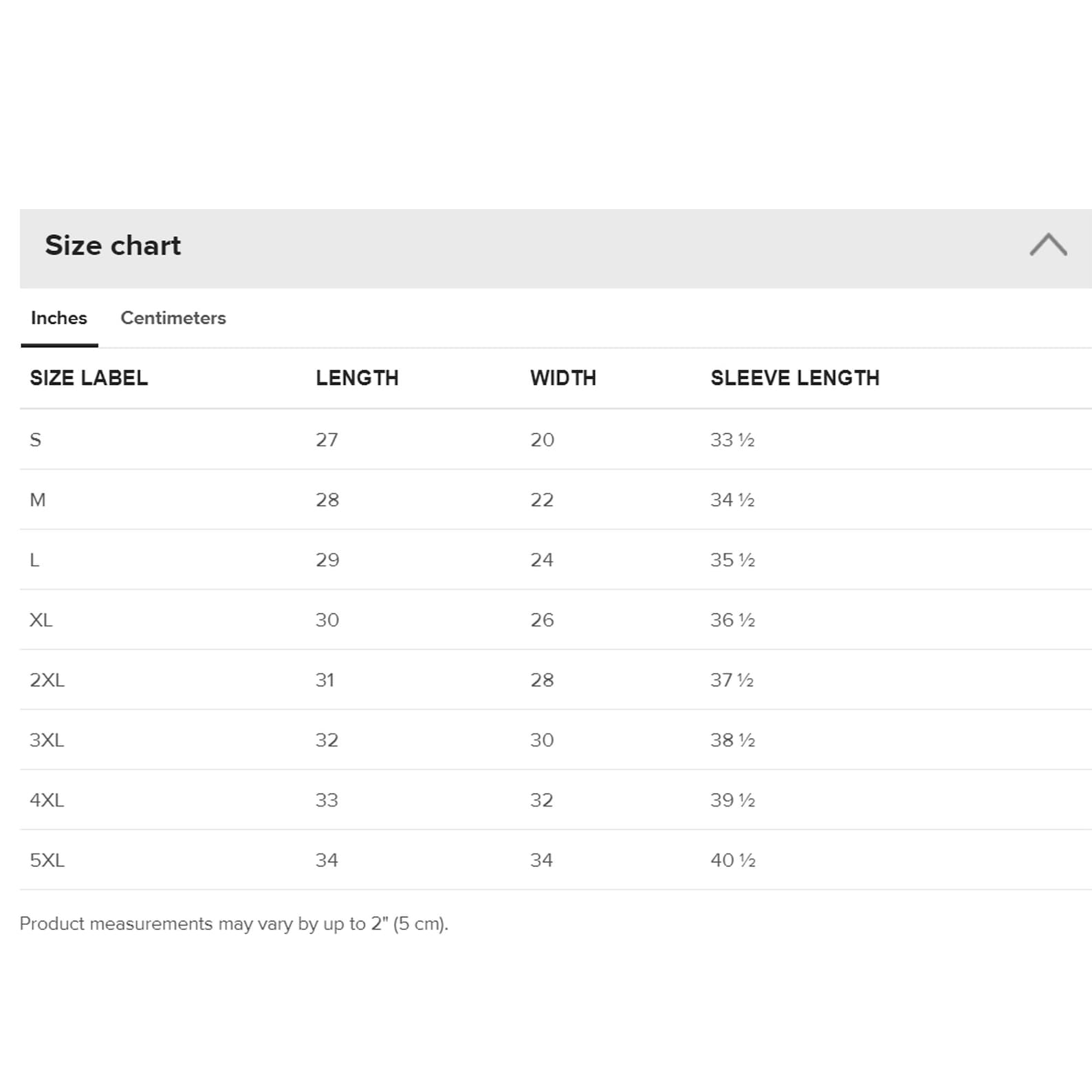
Task: Select the 2XL size row label
Action: pyautogui.click(x=47, y=680)
